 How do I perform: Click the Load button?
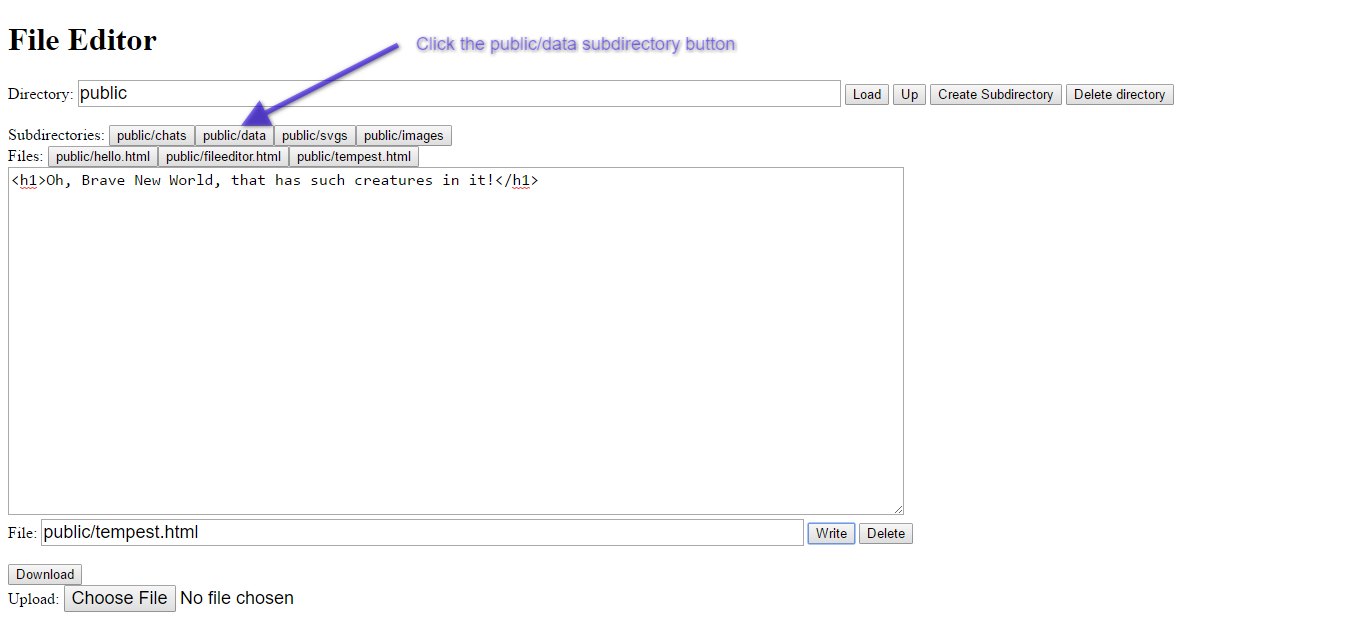866,94
